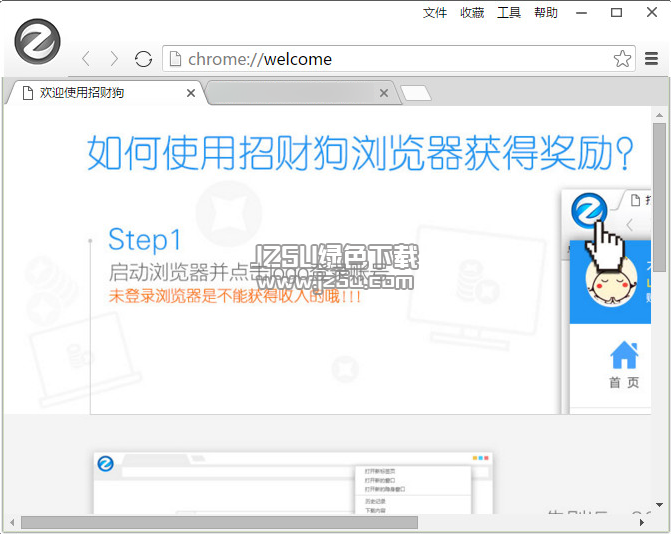Click the vertical scrollbar up arrow
671x534 pixels.
[x=659, y=115]
